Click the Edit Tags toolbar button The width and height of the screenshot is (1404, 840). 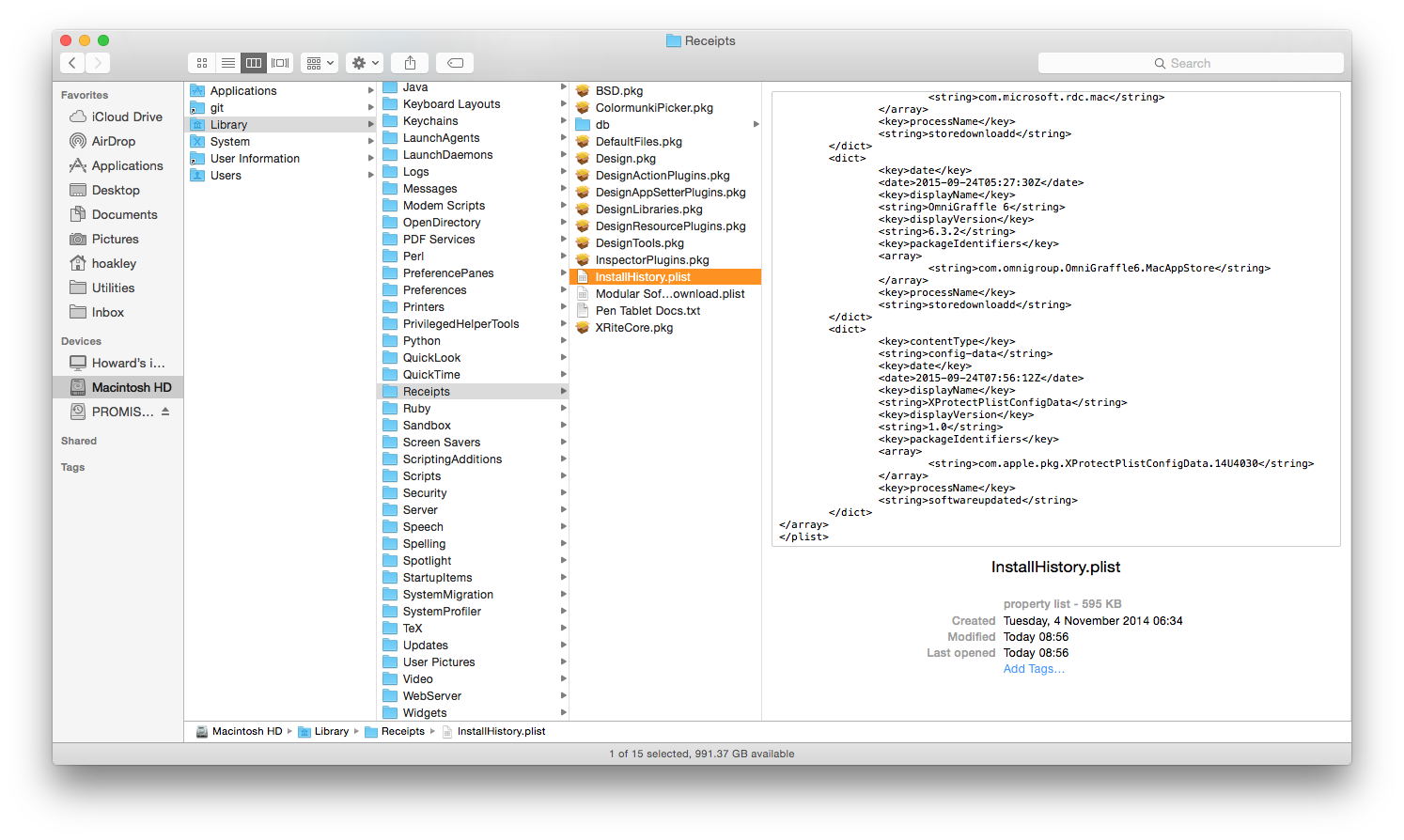point(455,63)
